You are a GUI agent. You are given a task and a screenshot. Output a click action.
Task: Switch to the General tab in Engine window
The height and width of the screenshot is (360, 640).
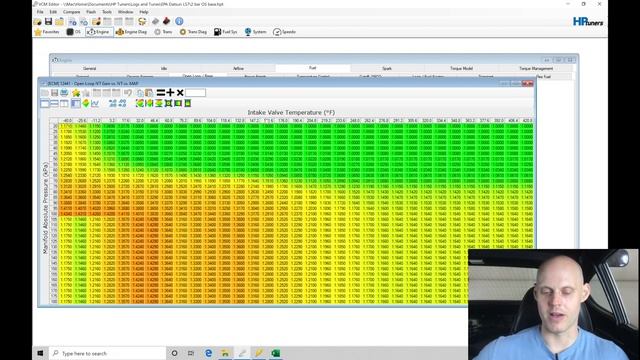[x=89, y=69]
